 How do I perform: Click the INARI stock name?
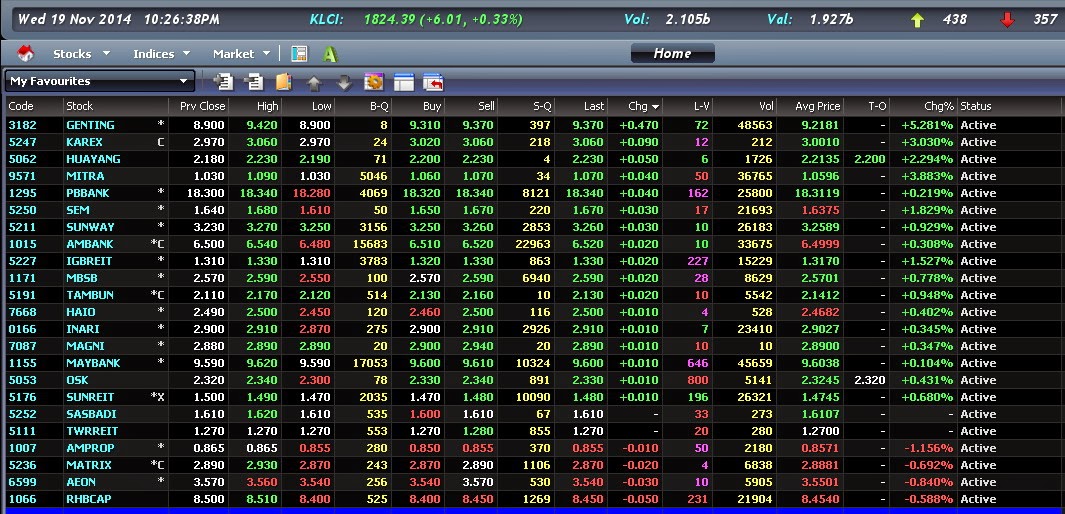82,329
